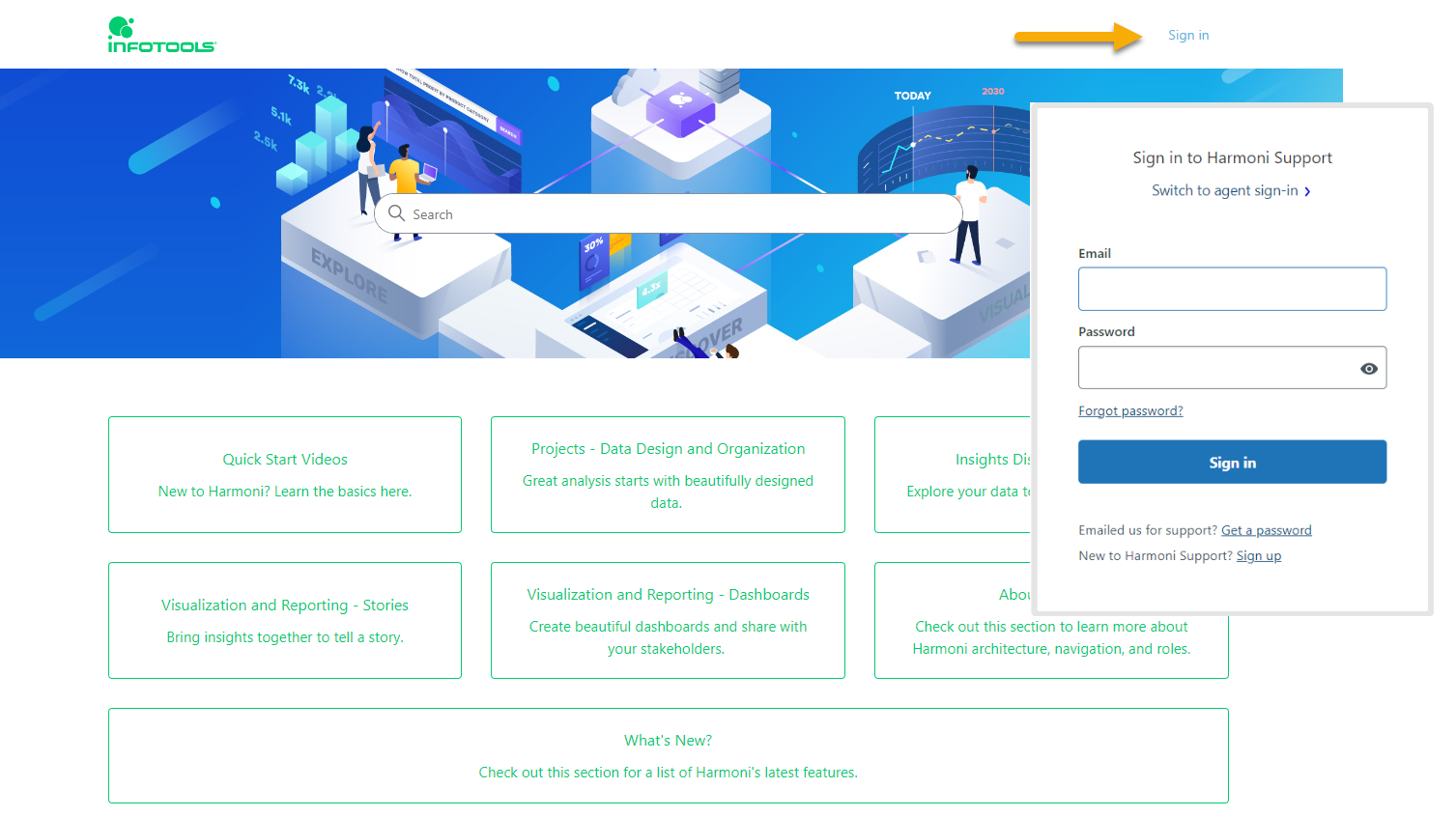Toggle password visibility eye icon
1456x817 pixels.
(1368, 369)
